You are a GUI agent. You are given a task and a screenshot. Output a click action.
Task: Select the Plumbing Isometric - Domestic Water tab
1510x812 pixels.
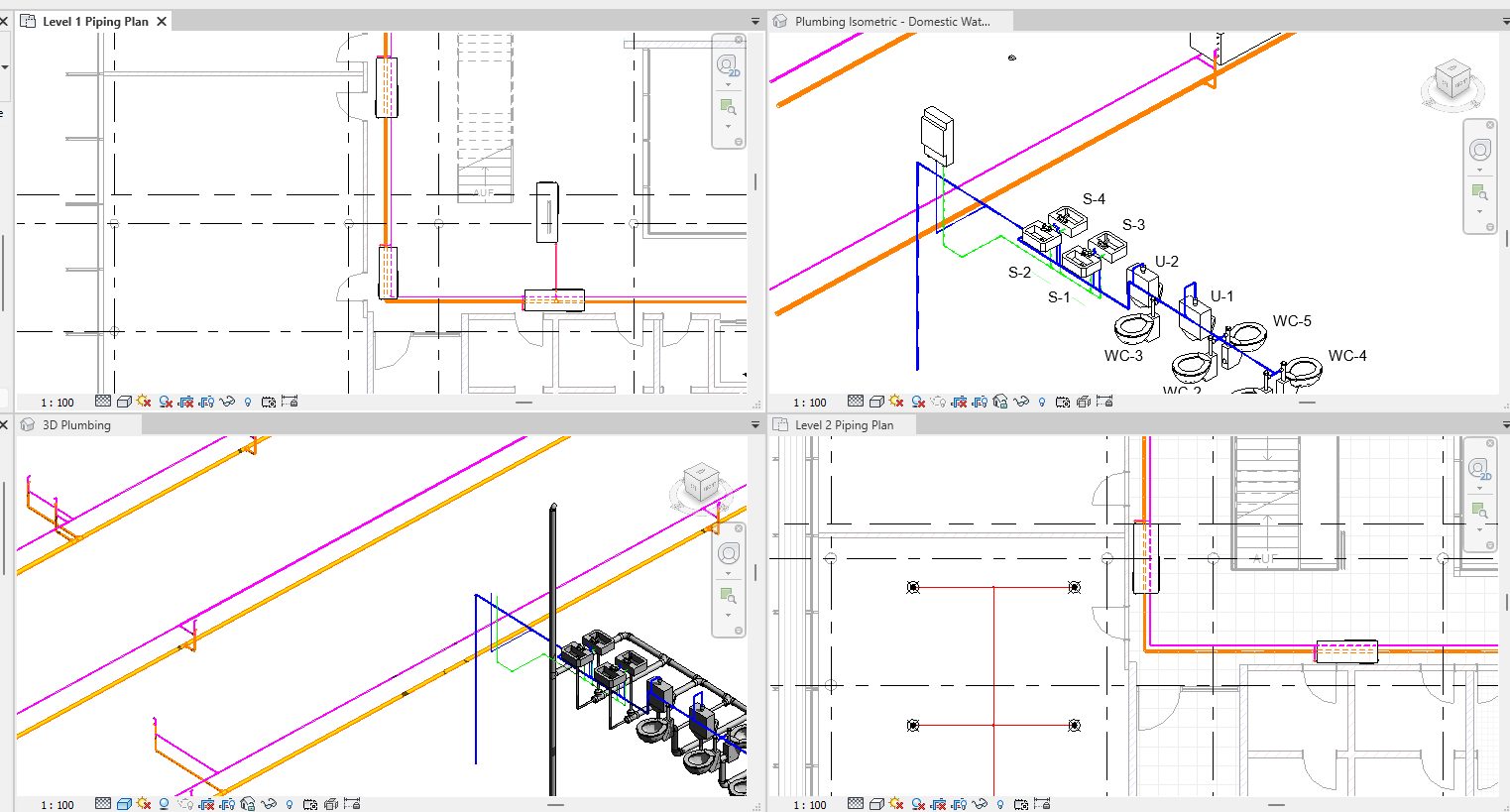(x=891, y=21)
